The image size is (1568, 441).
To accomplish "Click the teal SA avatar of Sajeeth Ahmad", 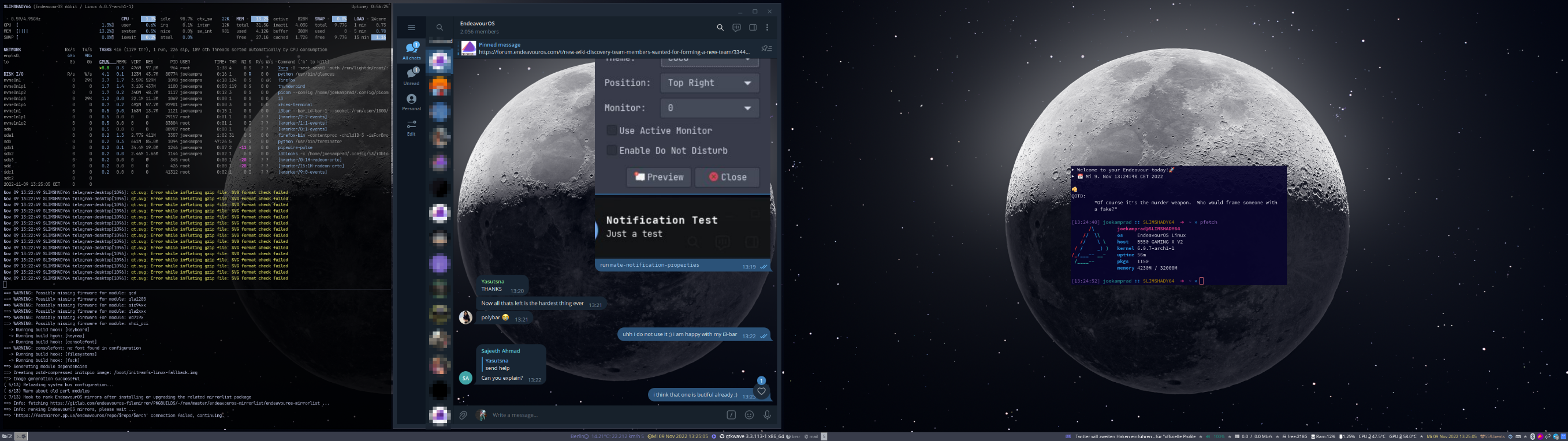I will [465, 378].
